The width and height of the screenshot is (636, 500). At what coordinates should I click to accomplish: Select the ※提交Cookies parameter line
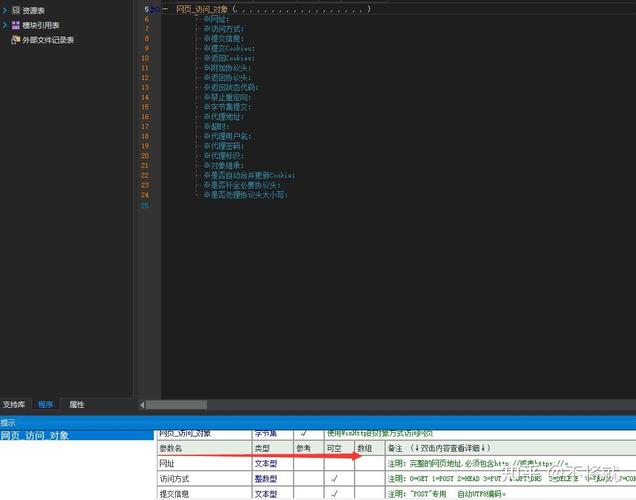(229, 48)
